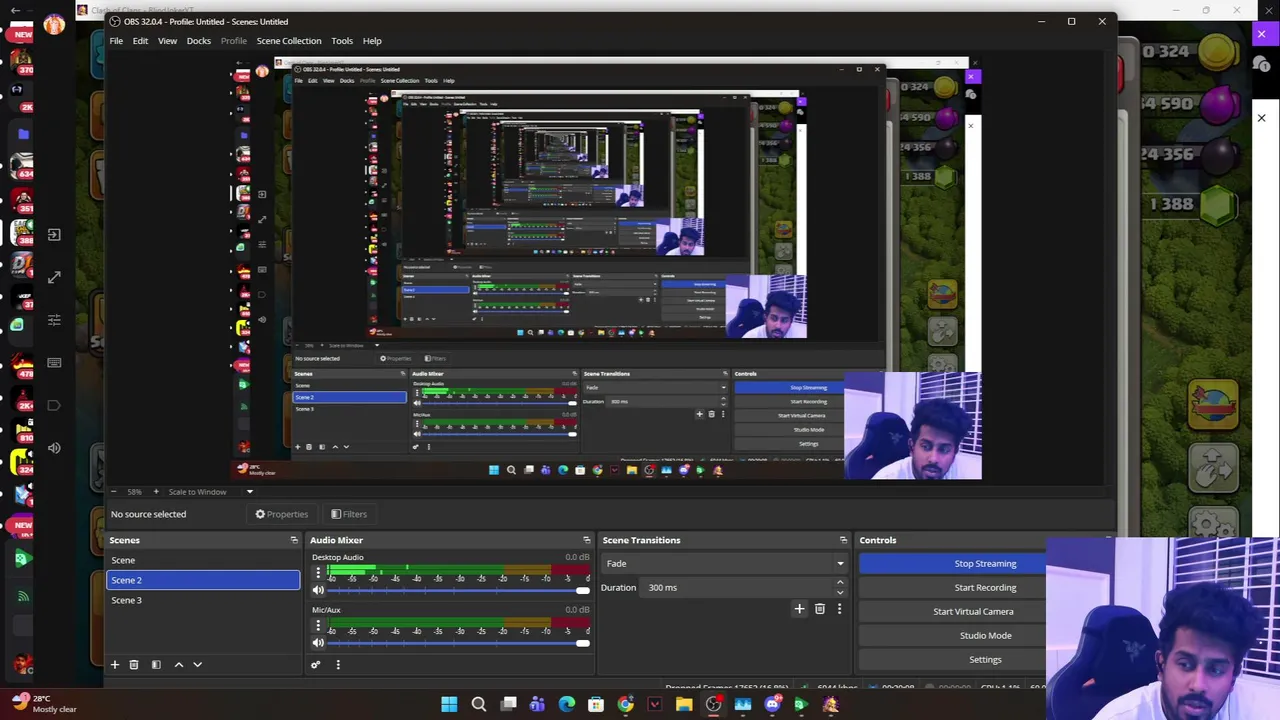The width and height of the screenshot is (1280, 720).
Task: Add a configurable transition with the plus
Action: pos(799,609)
